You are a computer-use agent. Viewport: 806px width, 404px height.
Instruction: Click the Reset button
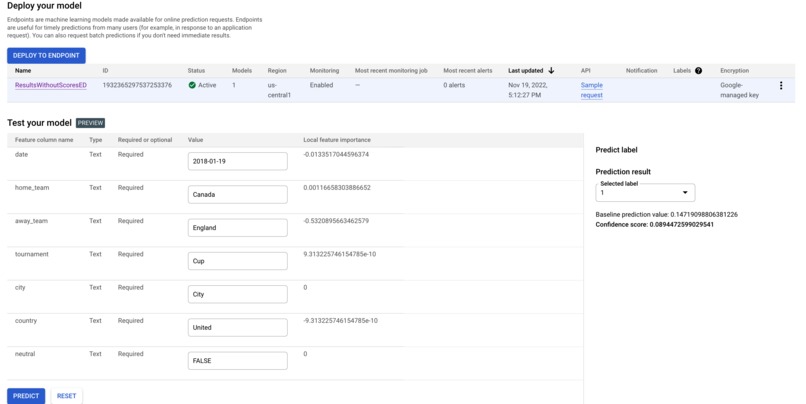66,396
